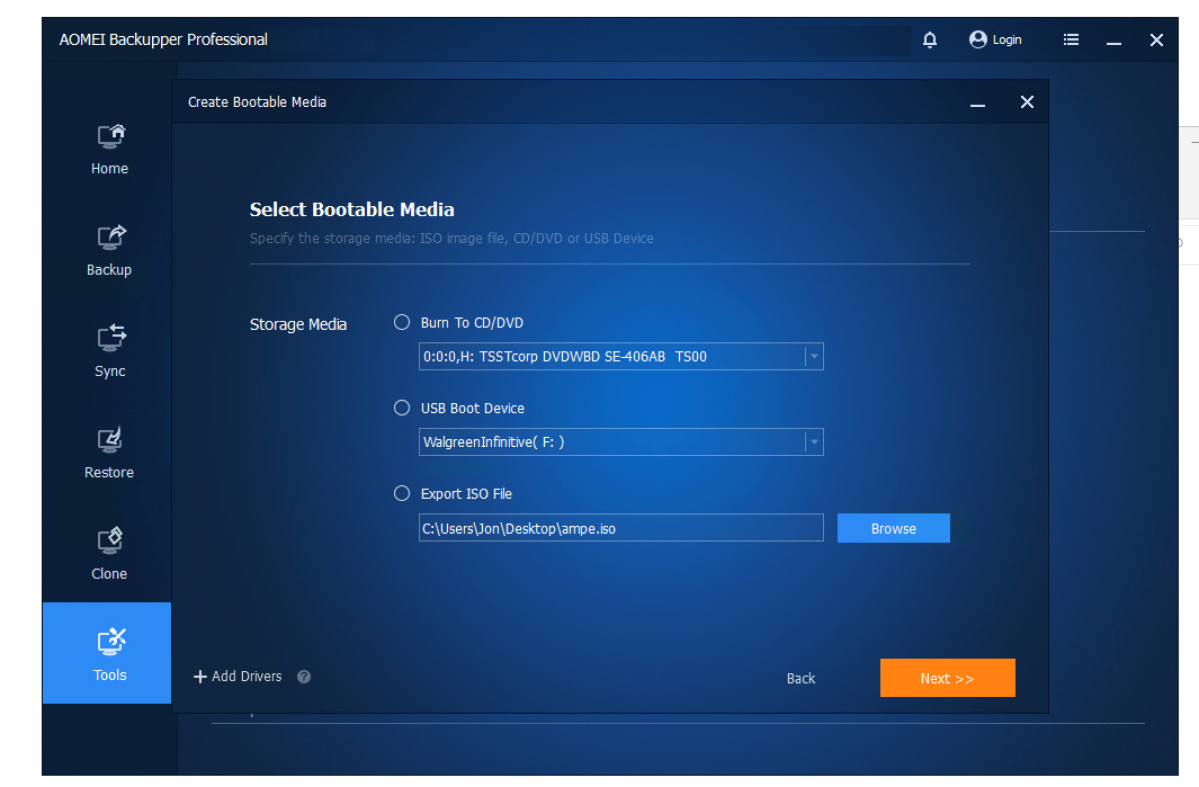The image size is (1199, 787).
Task: Open the Backup section in sidebar
Action: [x=110, y=250]
